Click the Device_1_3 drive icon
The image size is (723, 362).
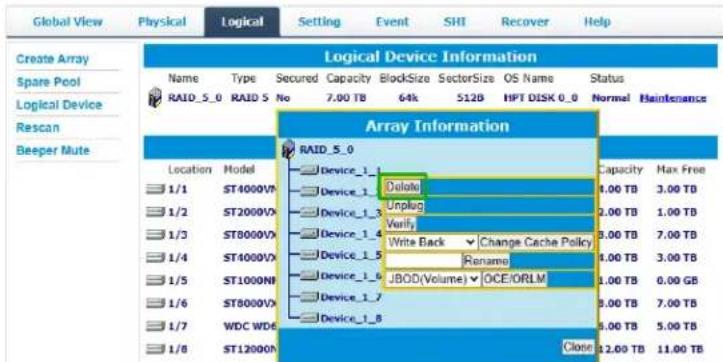coord(309,213)
